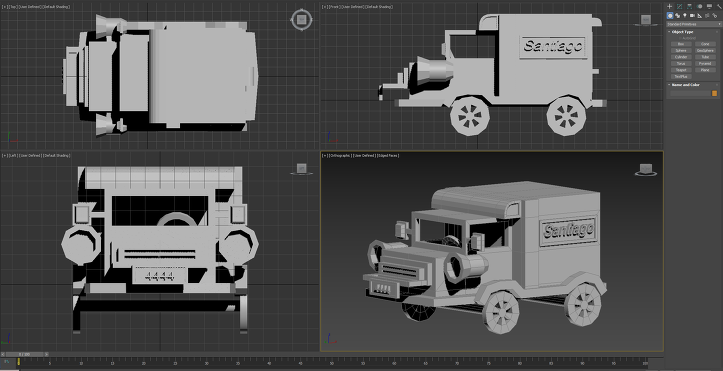
Task: Collapse the Name and Color rollout
Action: click(685, 85)
